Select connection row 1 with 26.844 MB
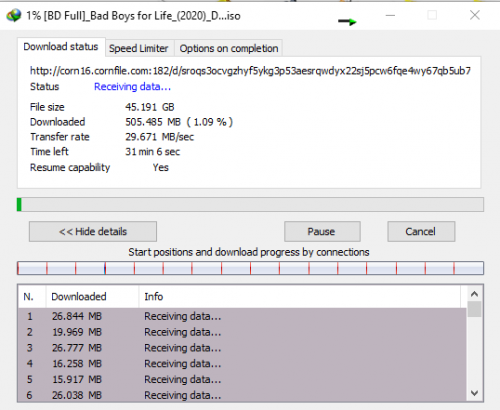 pos(242,316)
